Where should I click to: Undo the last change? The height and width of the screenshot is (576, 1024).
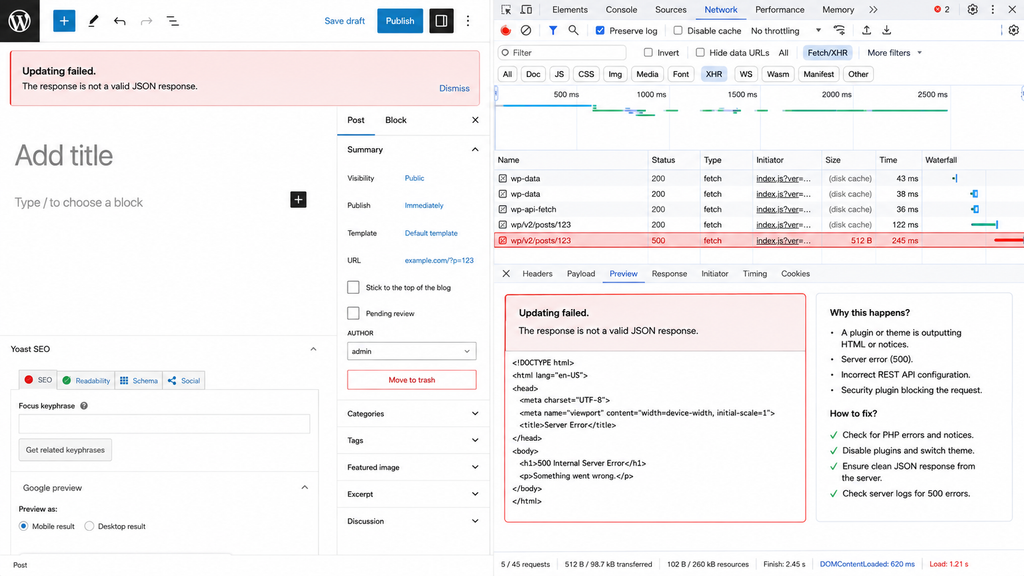(x=120, y=21)
